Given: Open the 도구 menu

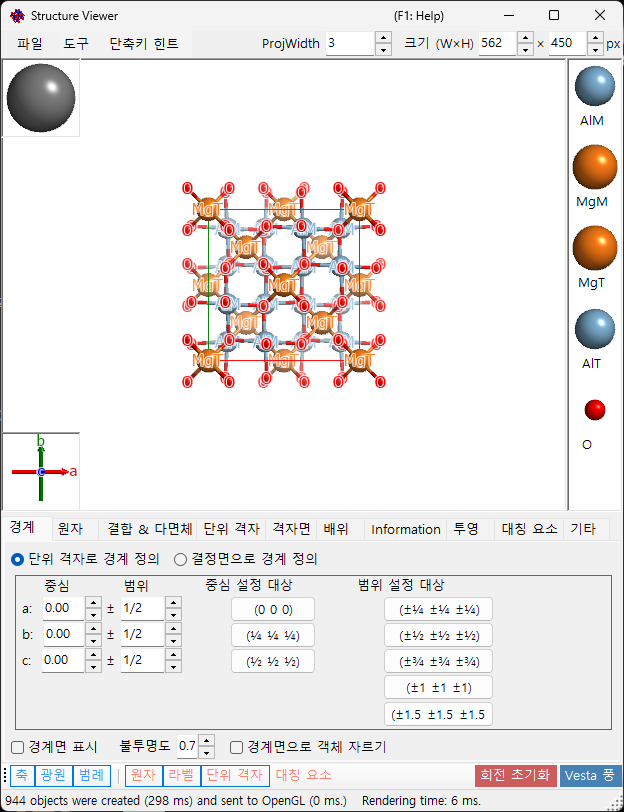Looking at the screenshot, I should 76,44.
